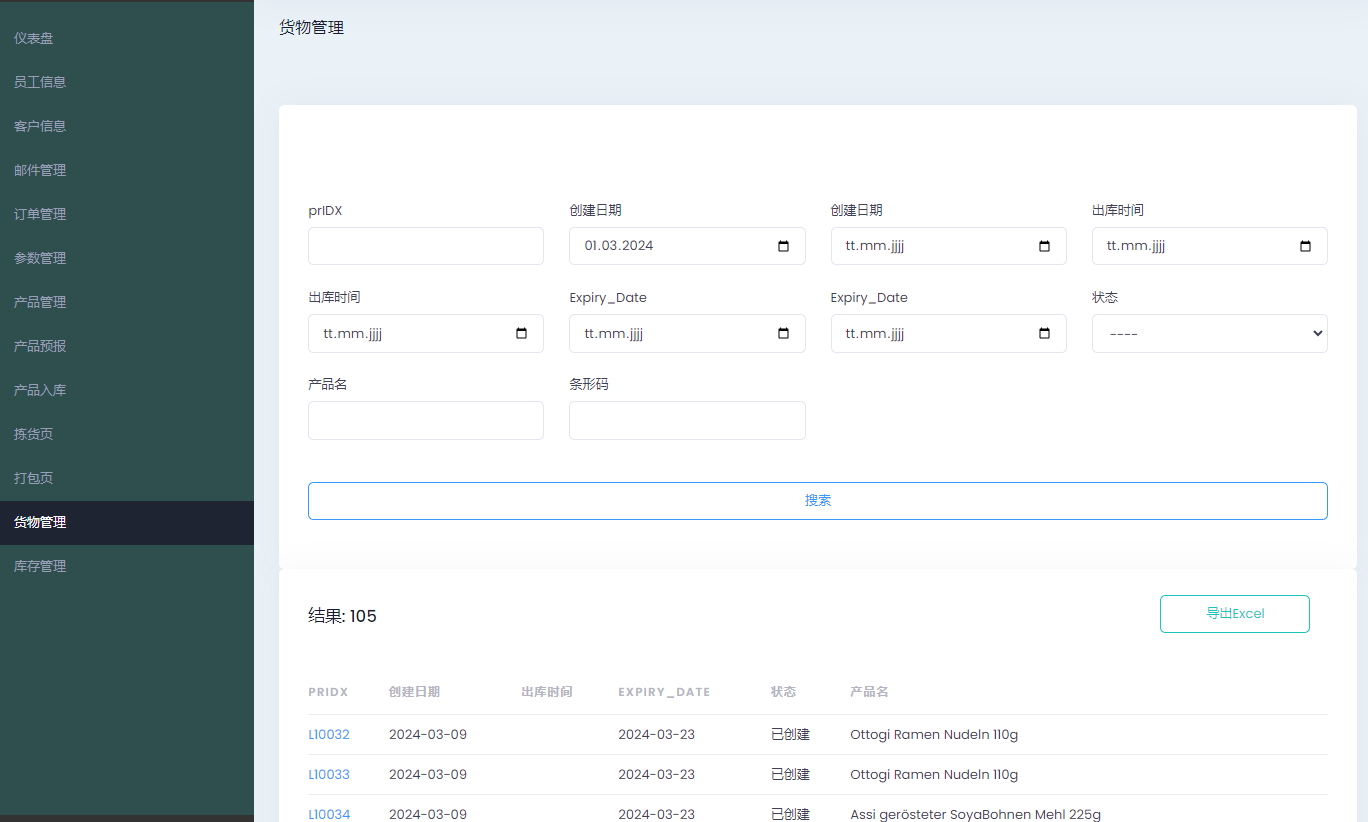Click PRIDX column header
1368x822 pixels.
tap(328, 692)
